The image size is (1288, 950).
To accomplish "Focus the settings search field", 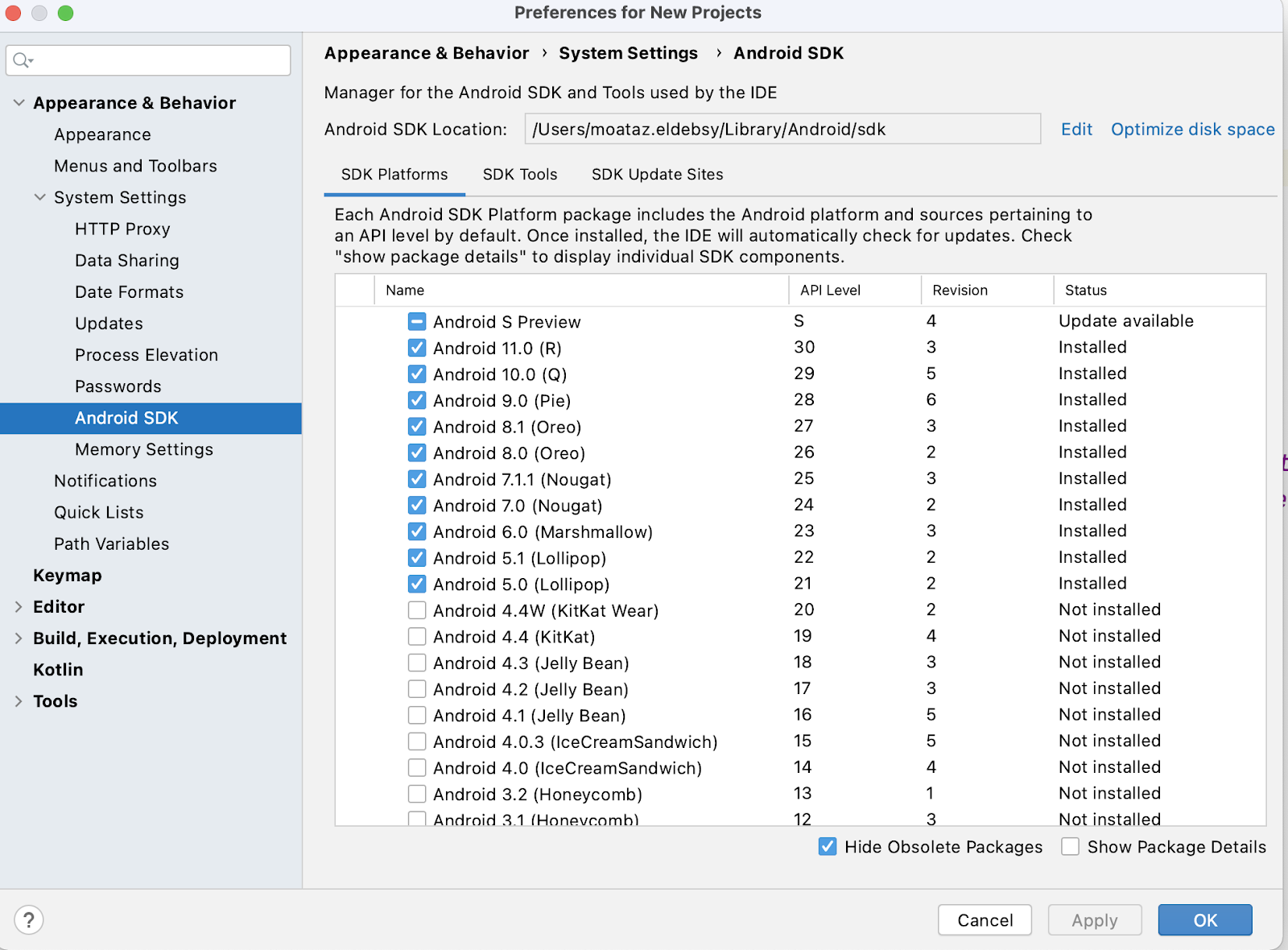I will [148, 60].
